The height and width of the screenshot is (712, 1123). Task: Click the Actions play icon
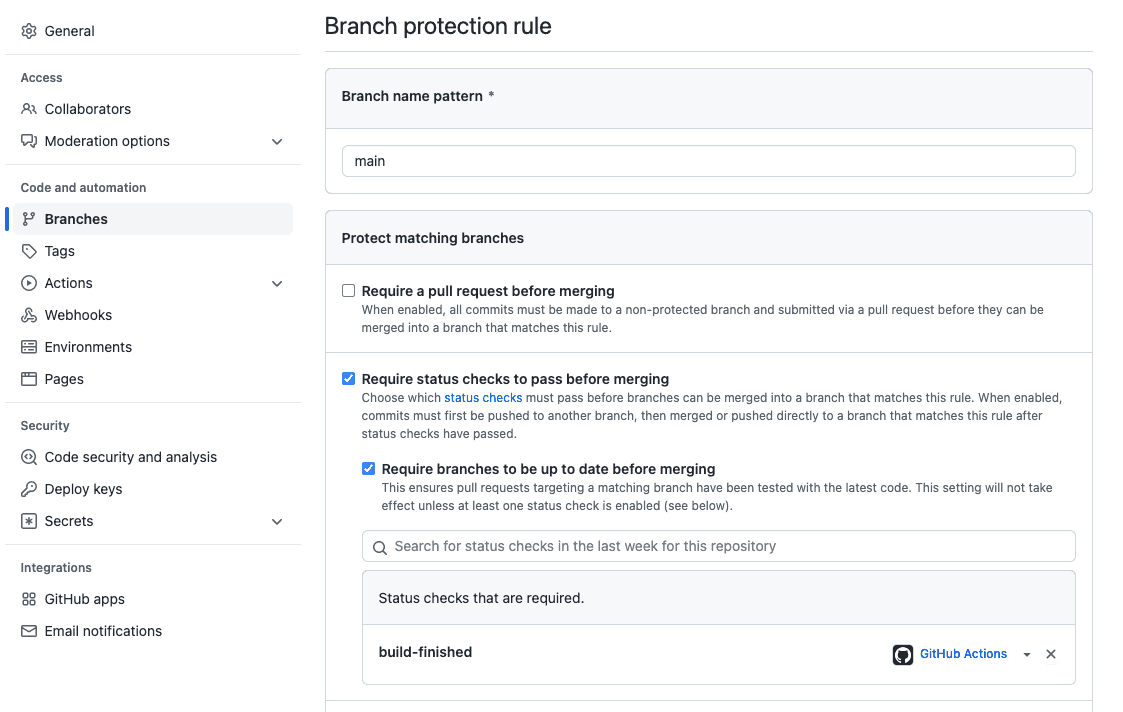coord(29,283)
